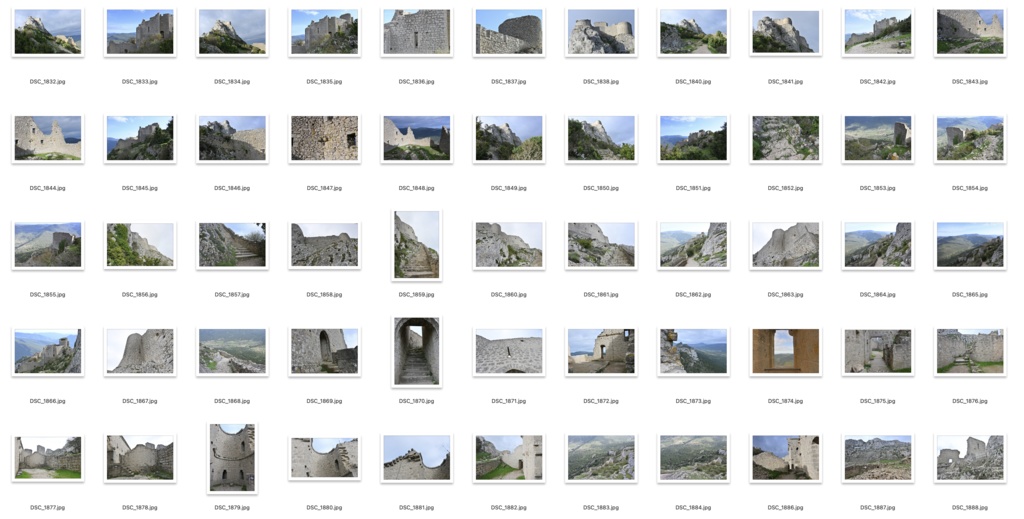Click the file name DSC_1841.jpg

coord(786,82)
